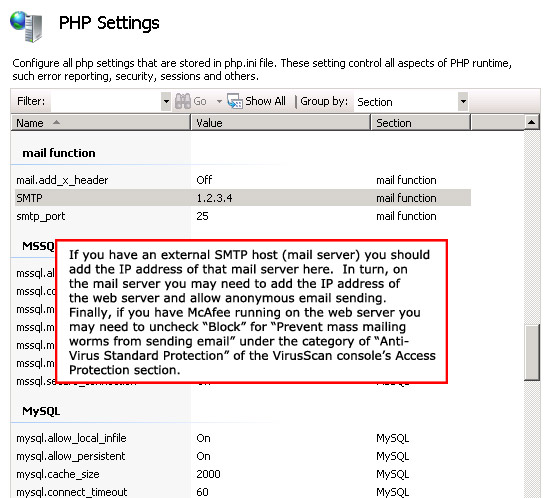The height and width of the screenshot is (498, 551).
Task: Click the Show All filter icon
Action: tap(235, 101)
